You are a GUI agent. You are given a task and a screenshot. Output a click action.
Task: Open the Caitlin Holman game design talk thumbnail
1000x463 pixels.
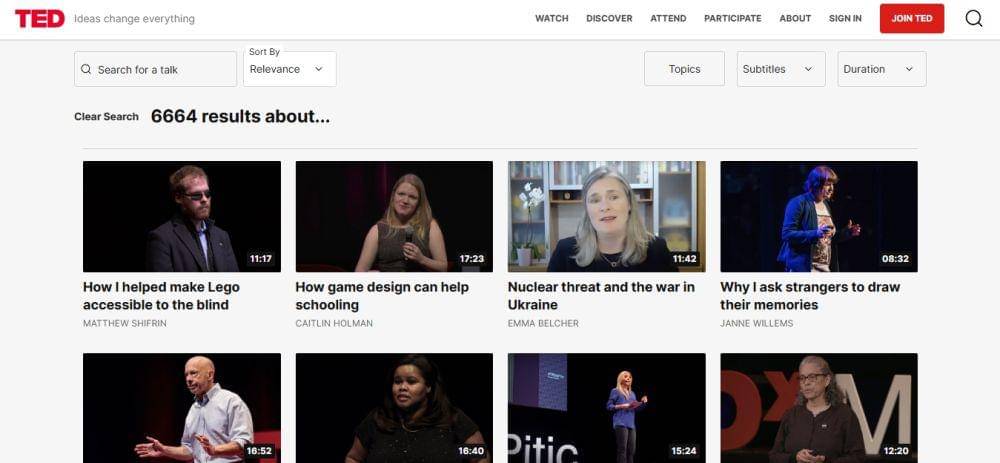point(394,216)
